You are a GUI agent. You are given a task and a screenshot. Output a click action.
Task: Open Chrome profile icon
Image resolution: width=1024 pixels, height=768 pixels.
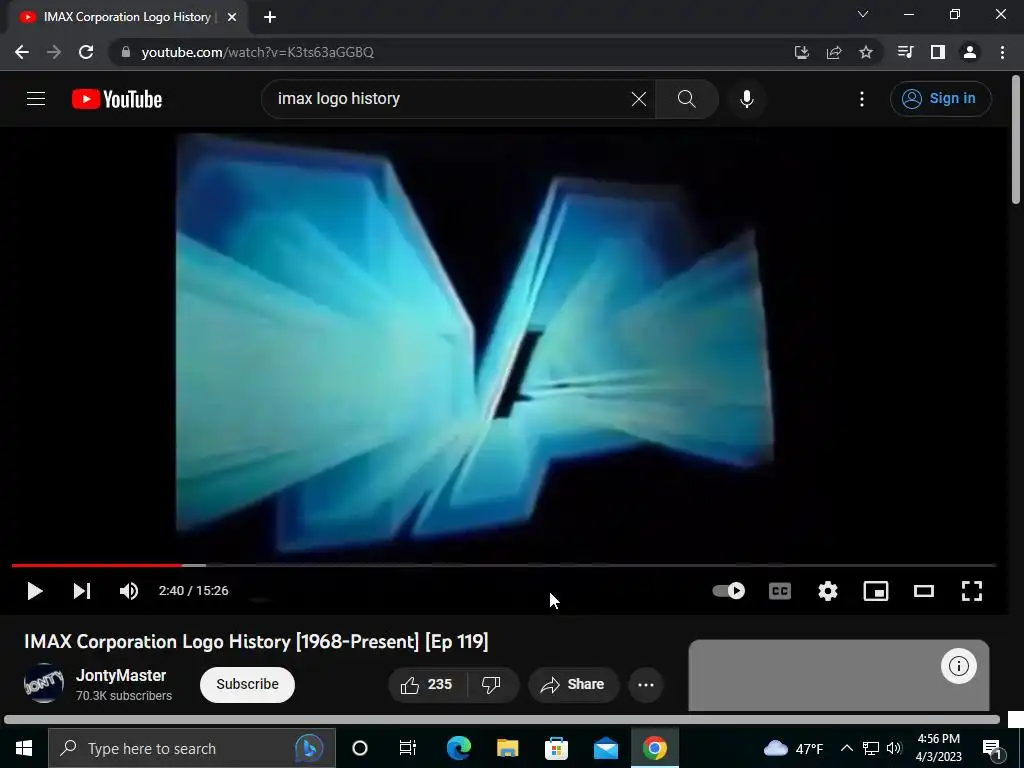click(970, 52)
